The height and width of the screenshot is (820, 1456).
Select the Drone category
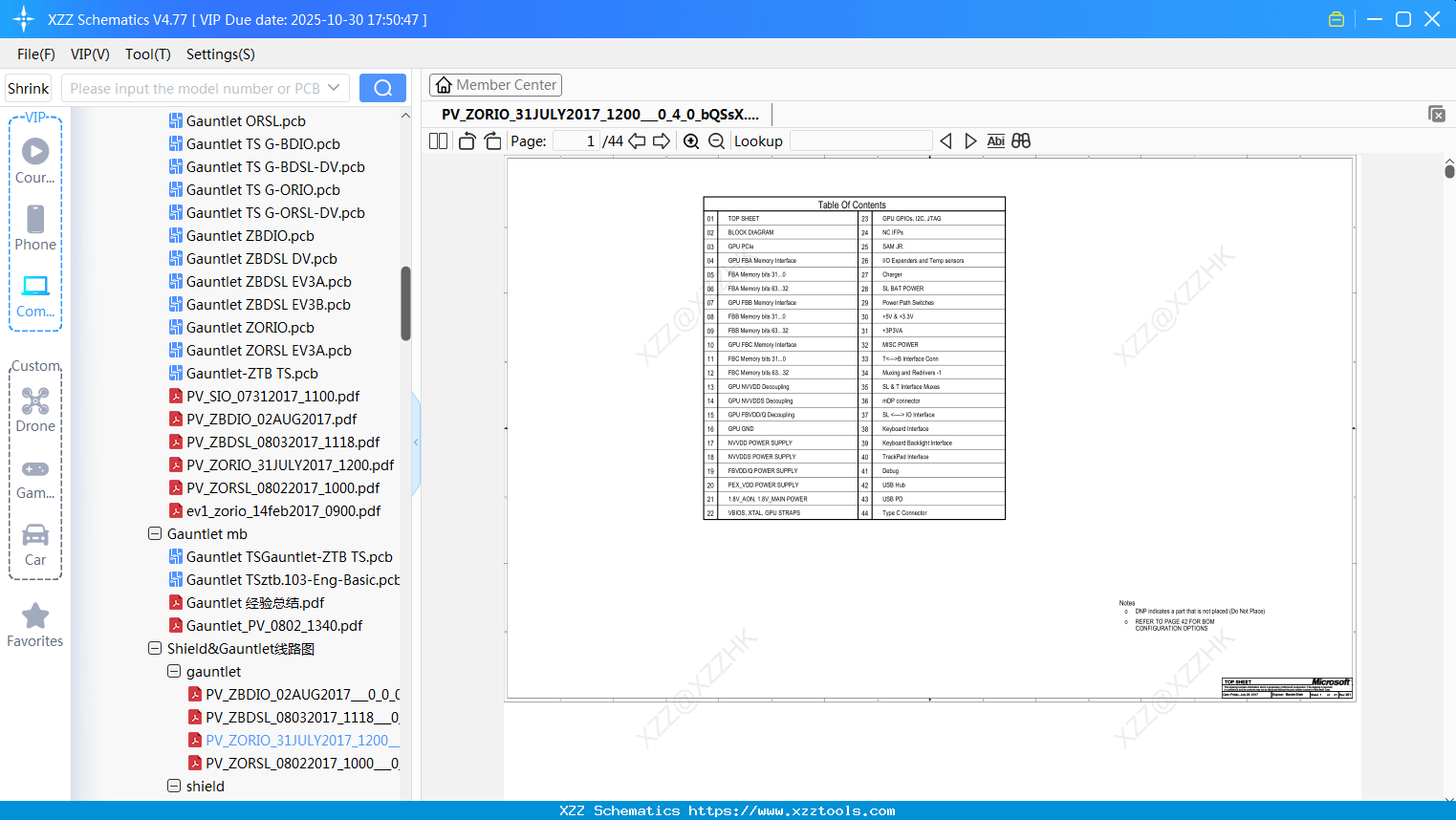(35, 409)
